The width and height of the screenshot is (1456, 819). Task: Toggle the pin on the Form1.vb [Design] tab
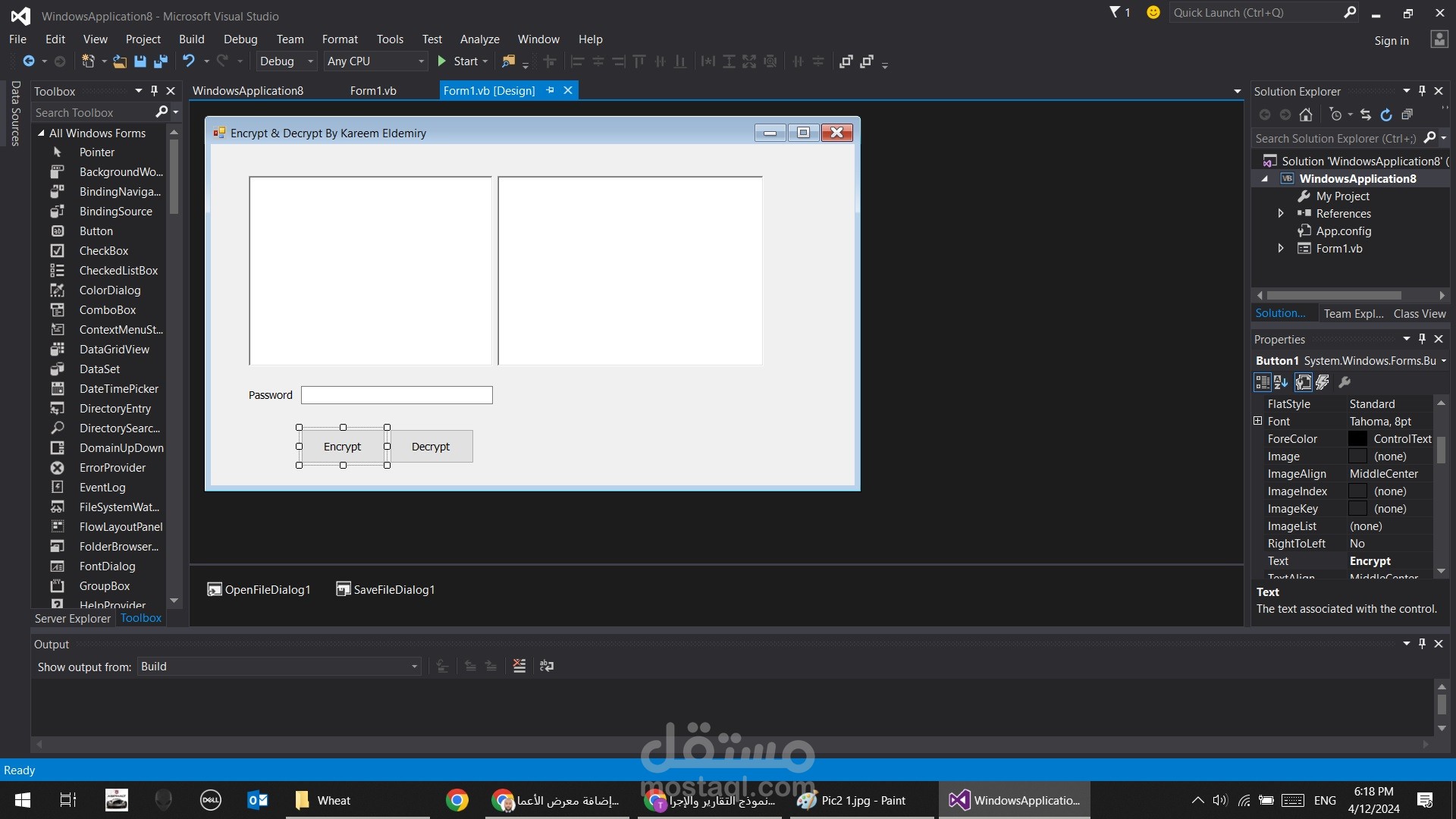coord(550,90)
